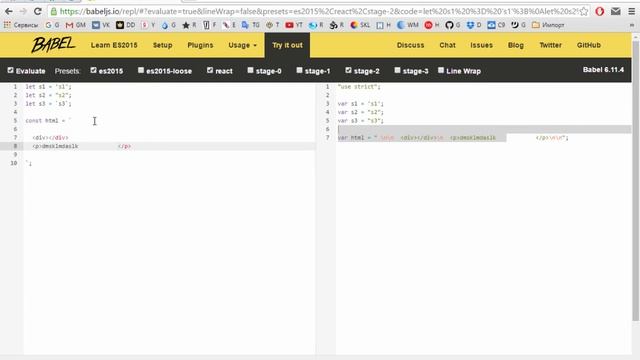Open the Plugins page
The height and width of the screenshot is (360, 640).
(200, 45)
